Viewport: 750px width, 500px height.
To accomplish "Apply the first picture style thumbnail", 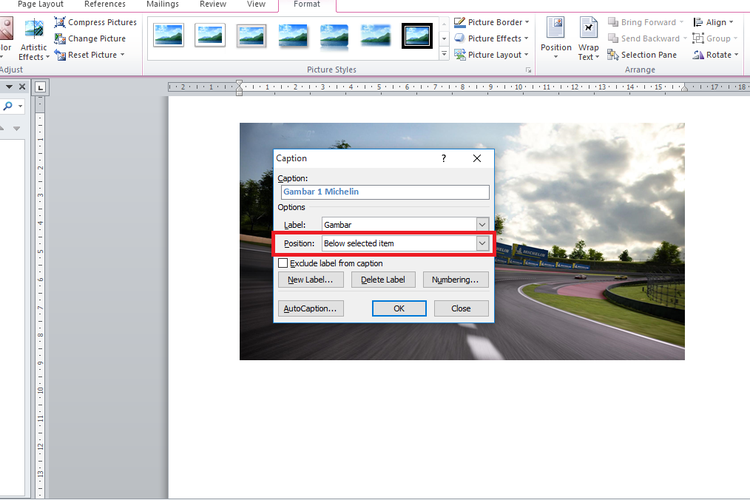I will coord(168,35).
